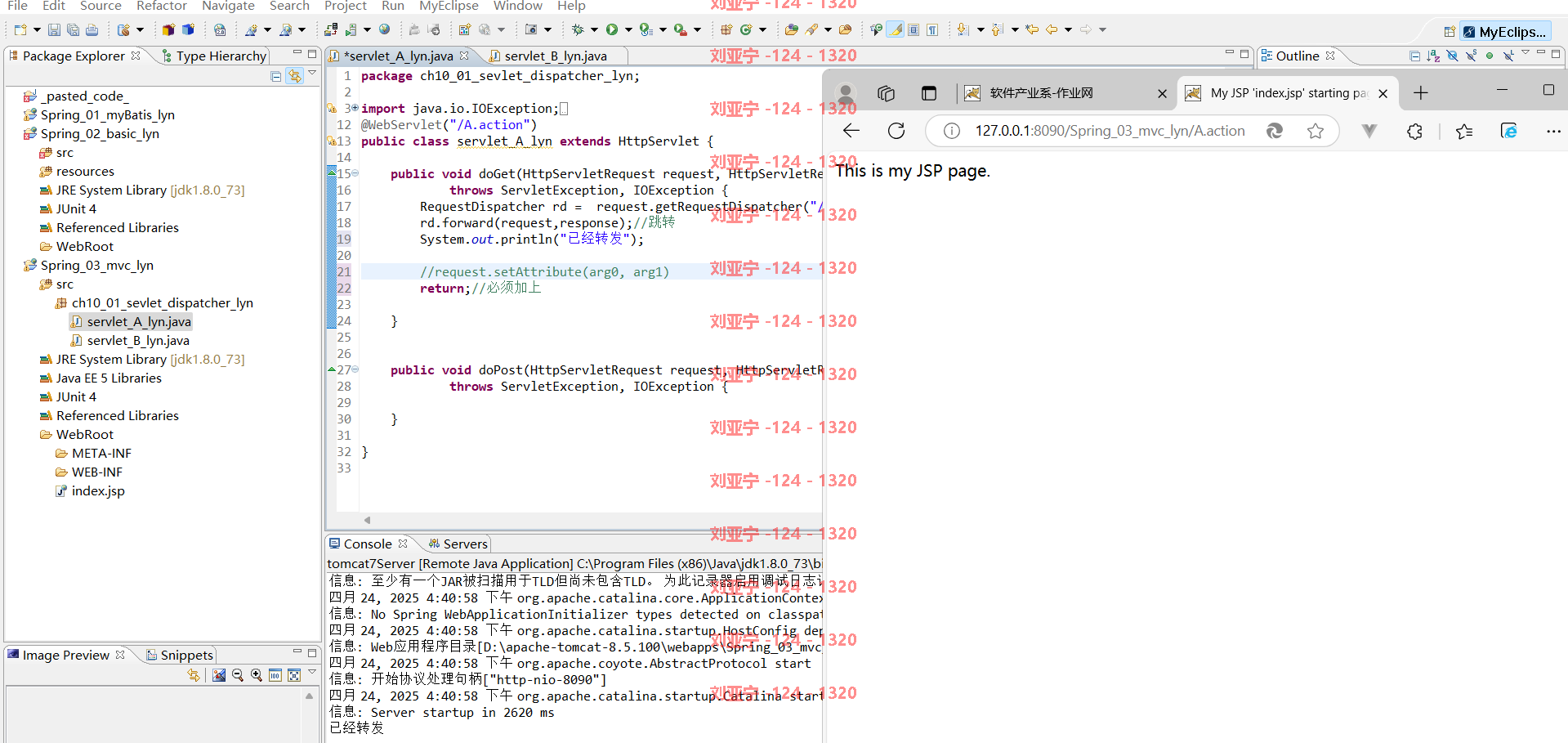Image resolution: width=1568 pixels, height=743 pixels.
Task: Click Last Edit Location arrow icon
Action: (1033, 30)
